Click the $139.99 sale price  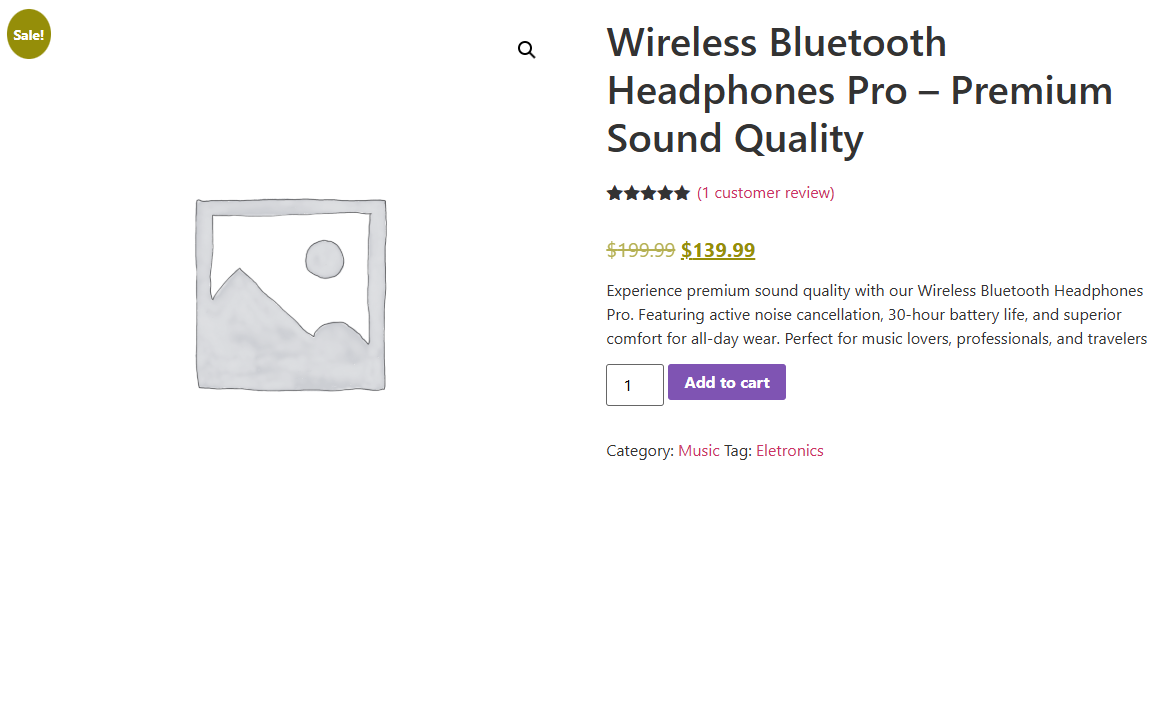coord(718,250)
